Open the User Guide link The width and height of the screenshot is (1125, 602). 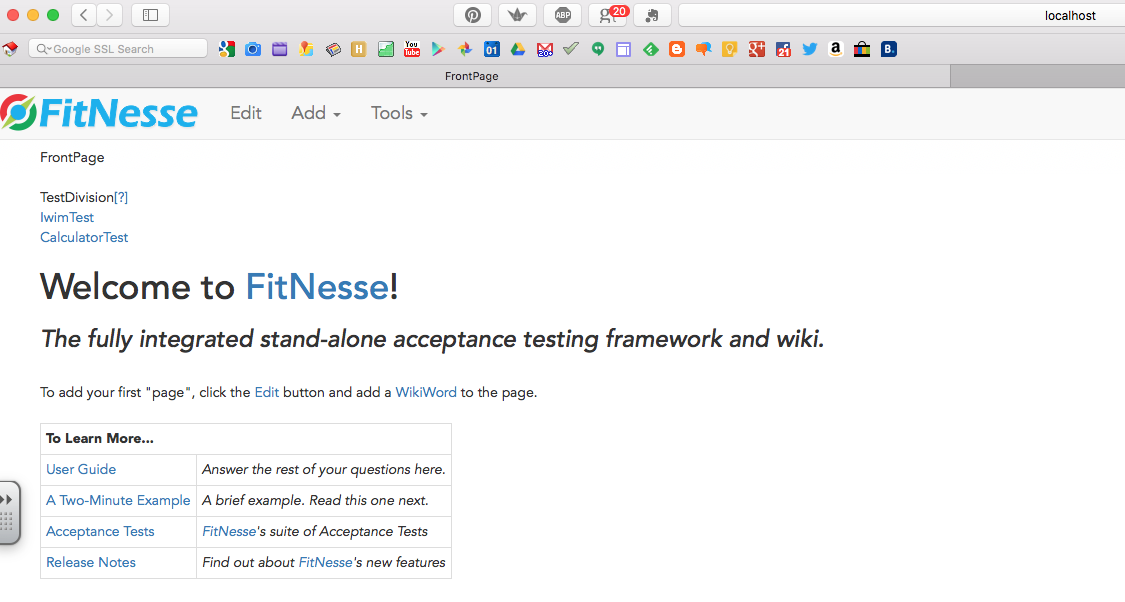coord(81,469)
